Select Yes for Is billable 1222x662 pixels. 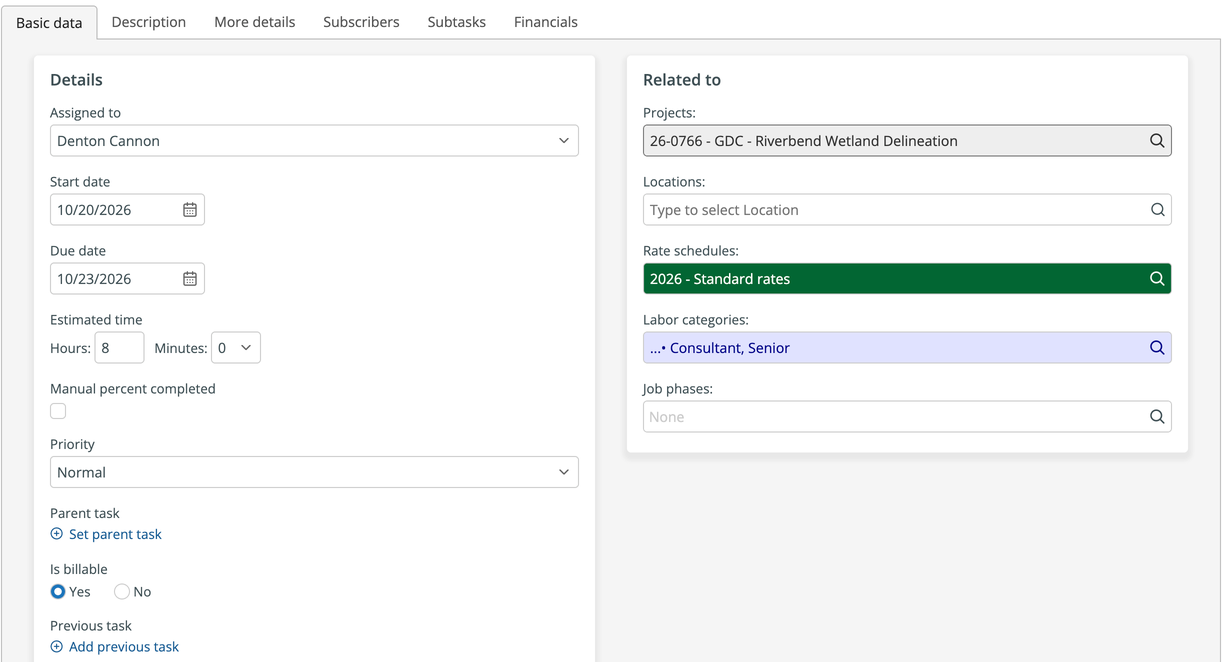point(58,592)
